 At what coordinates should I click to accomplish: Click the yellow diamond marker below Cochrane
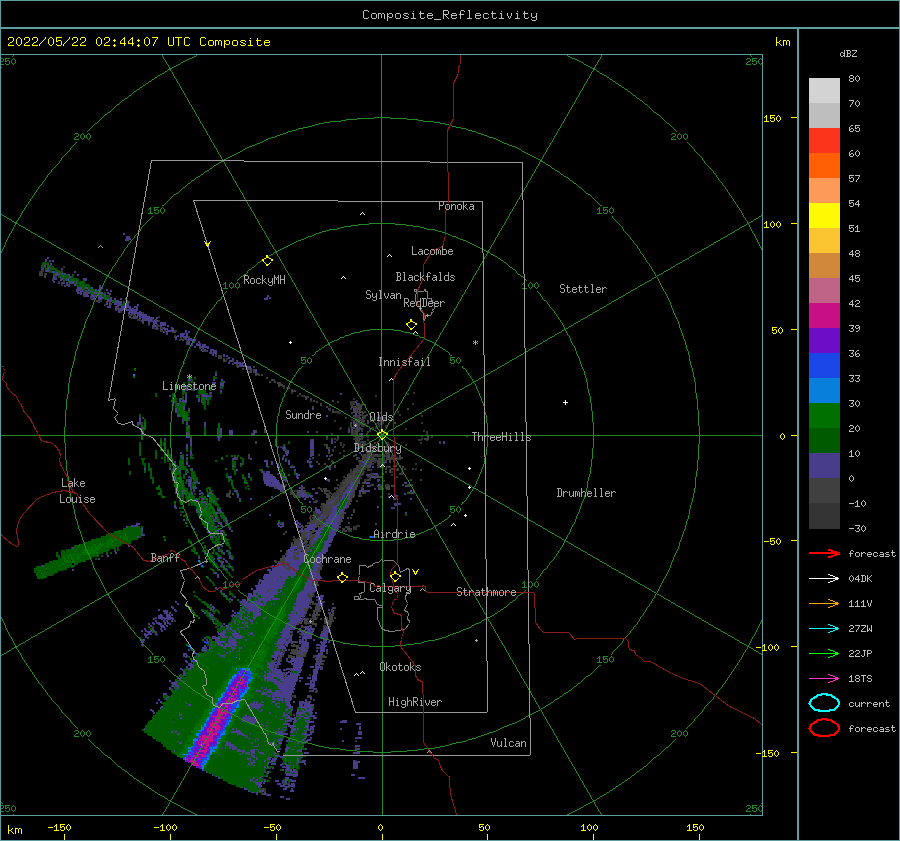(x=342, y=577)
